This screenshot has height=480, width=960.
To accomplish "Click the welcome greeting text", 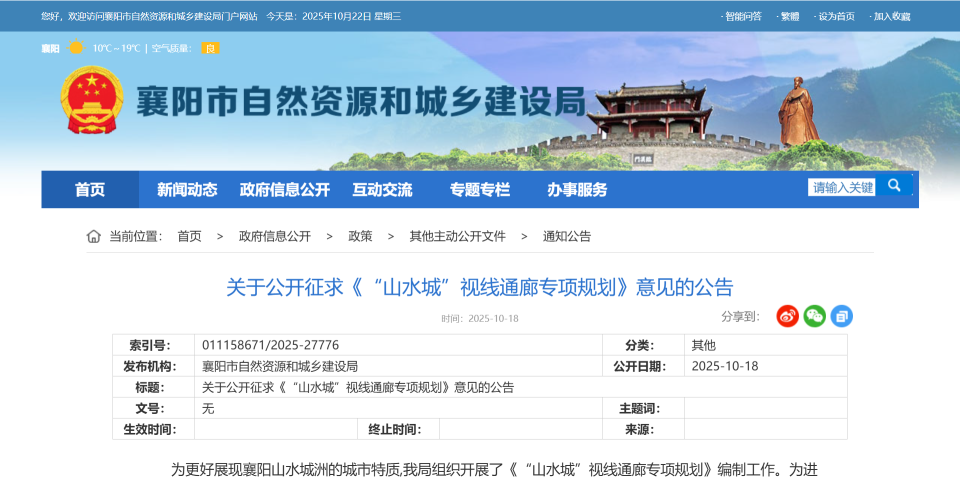I will (149, 17).
